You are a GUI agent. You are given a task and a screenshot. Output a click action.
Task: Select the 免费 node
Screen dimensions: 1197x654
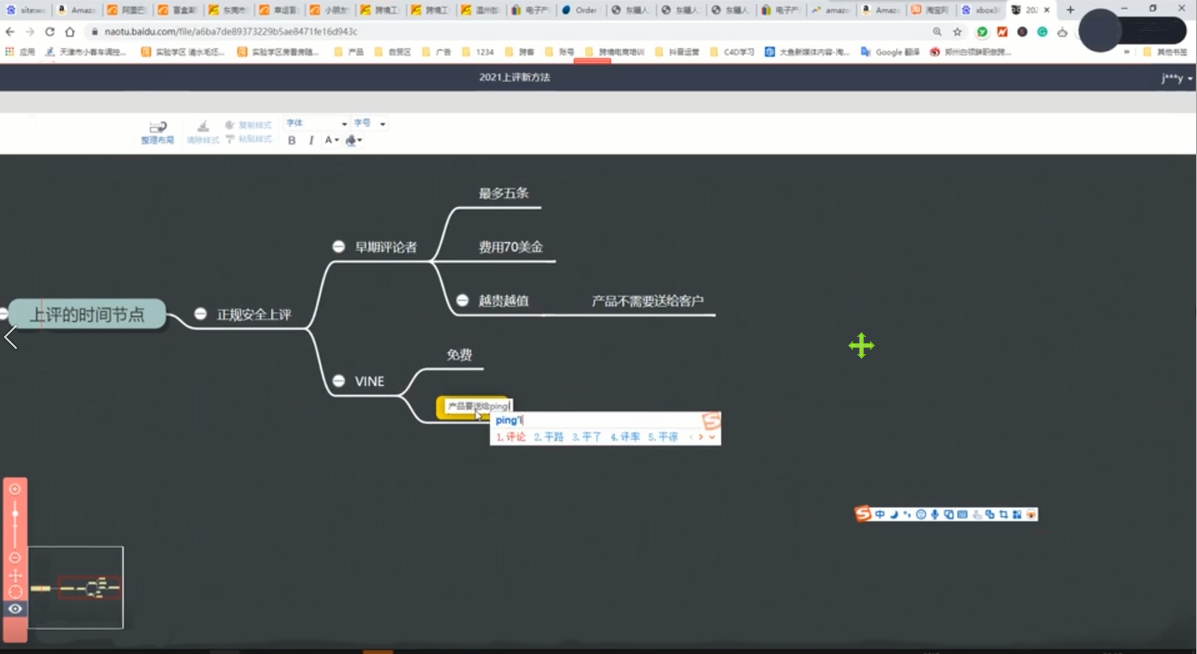[x=459, y=355]
